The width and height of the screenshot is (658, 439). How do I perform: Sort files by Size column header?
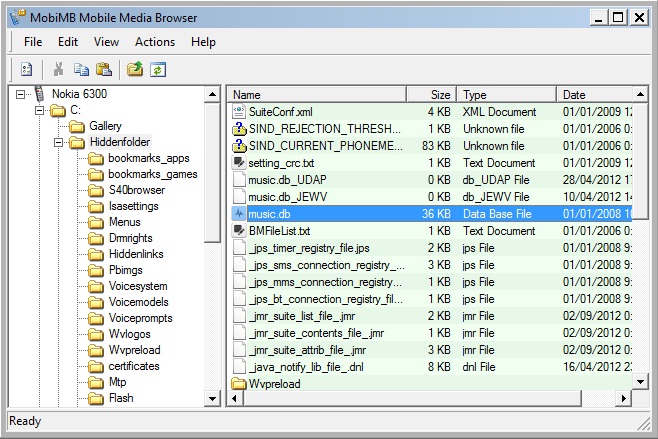[431, 95]
